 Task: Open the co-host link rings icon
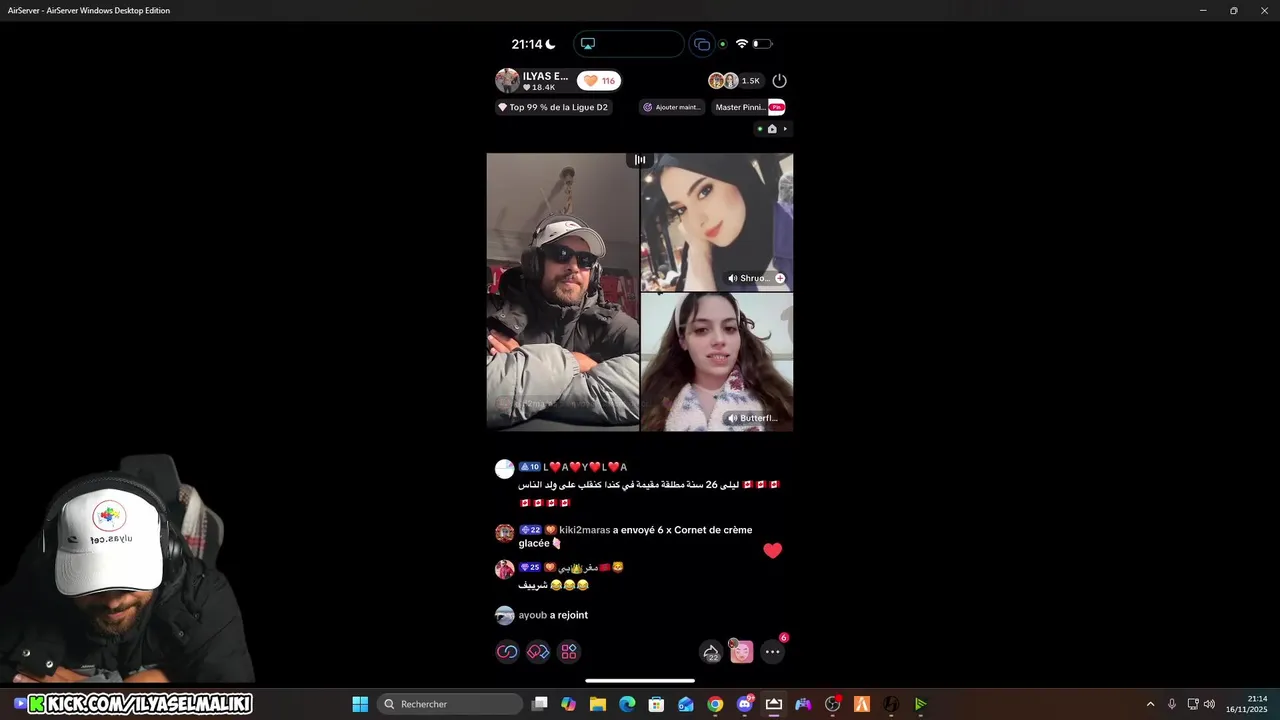point(507,652)
